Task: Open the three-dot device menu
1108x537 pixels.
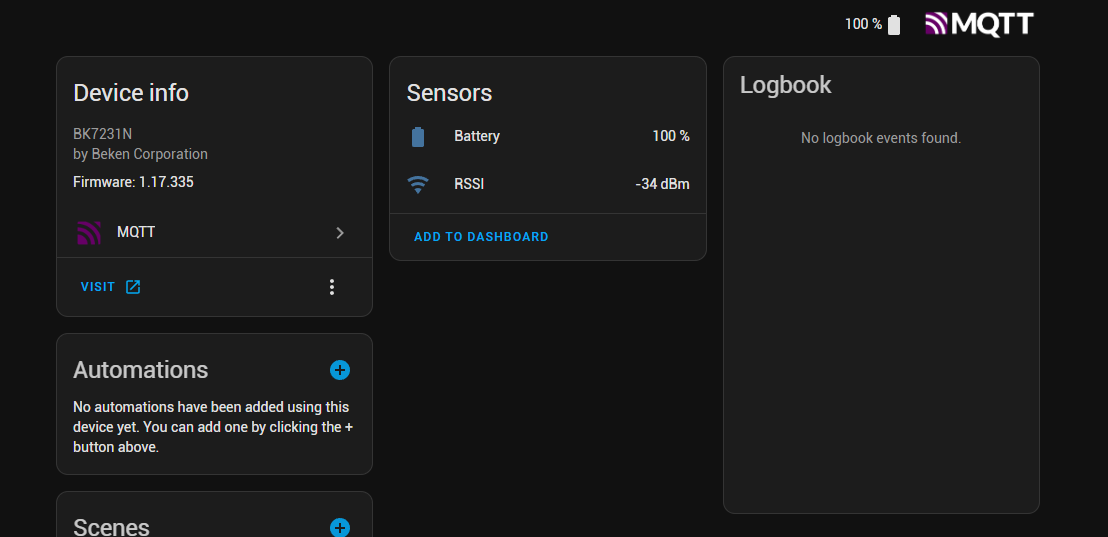Action: 332,287
